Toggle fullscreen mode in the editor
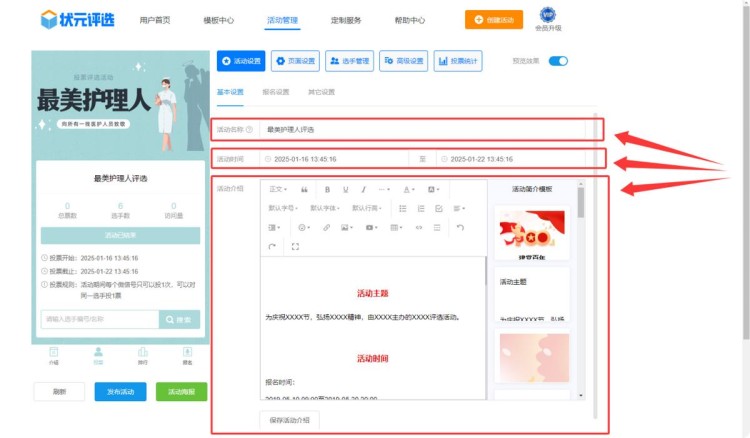 tap(295, 246)
